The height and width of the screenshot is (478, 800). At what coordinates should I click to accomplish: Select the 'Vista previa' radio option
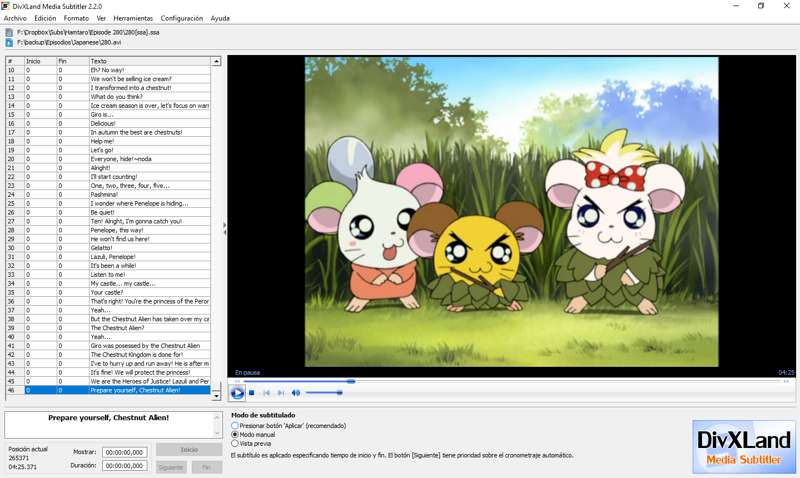(x=235, y=444)
